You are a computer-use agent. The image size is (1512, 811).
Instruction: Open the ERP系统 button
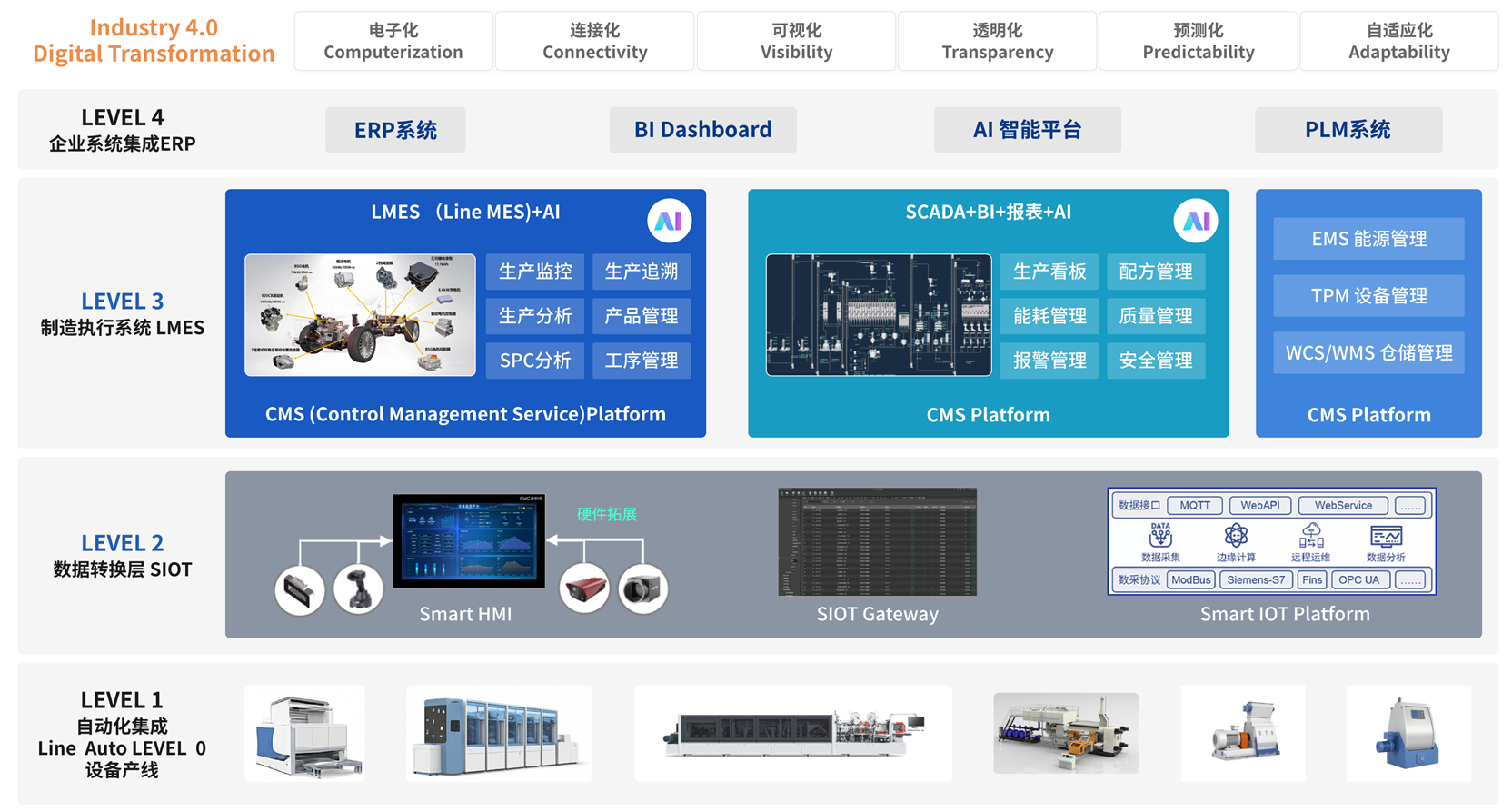tap(395, 130)
